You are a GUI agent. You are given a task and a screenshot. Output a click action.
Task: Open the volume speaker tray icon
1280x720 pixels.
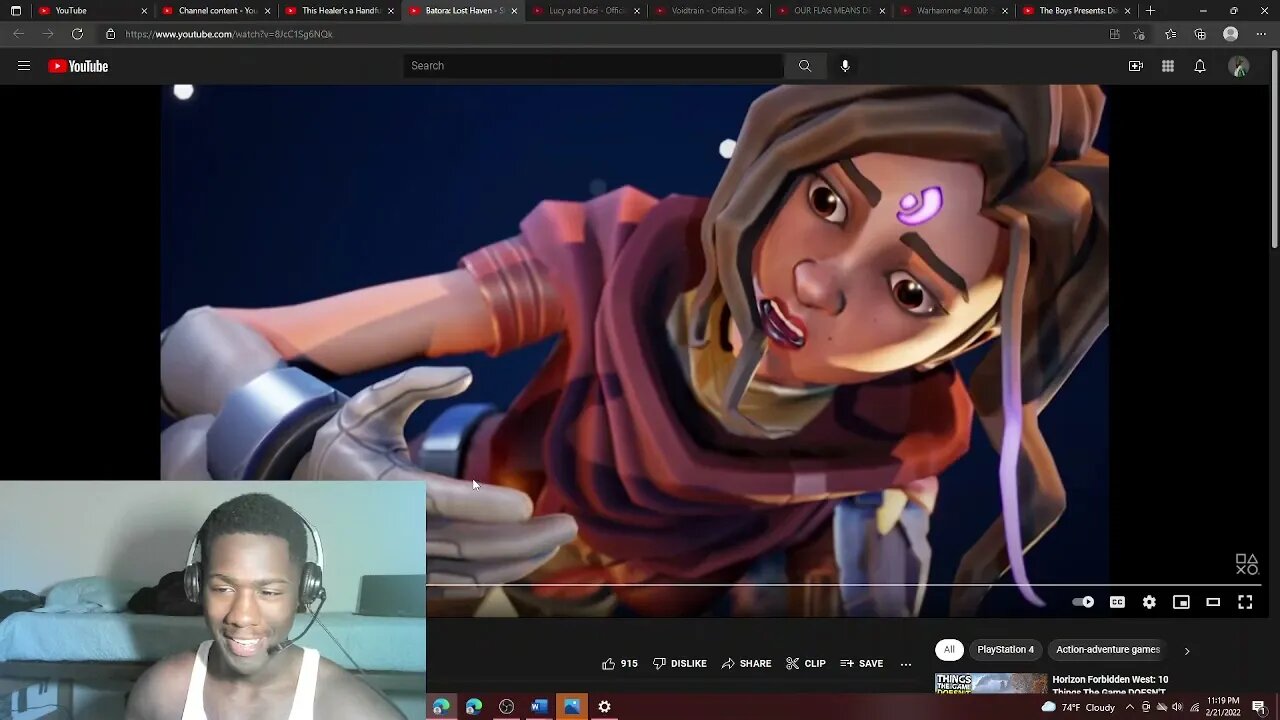[x=1177, y=707]
